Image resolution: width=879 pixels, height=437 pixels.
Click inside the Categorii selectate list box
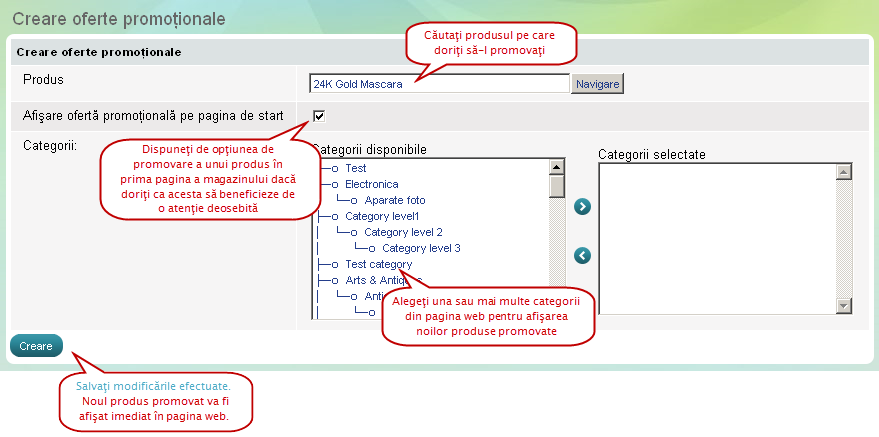pyautogui.click(x=715, y=238)
